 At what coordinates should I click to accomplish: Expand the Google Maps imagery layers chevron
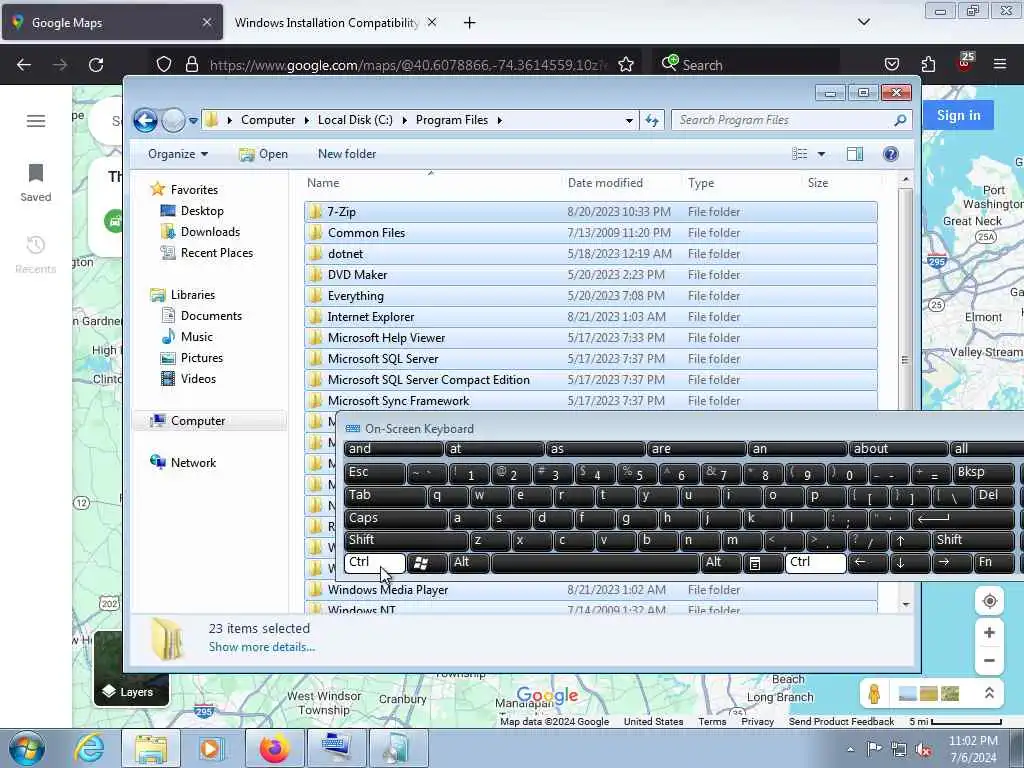989,694
